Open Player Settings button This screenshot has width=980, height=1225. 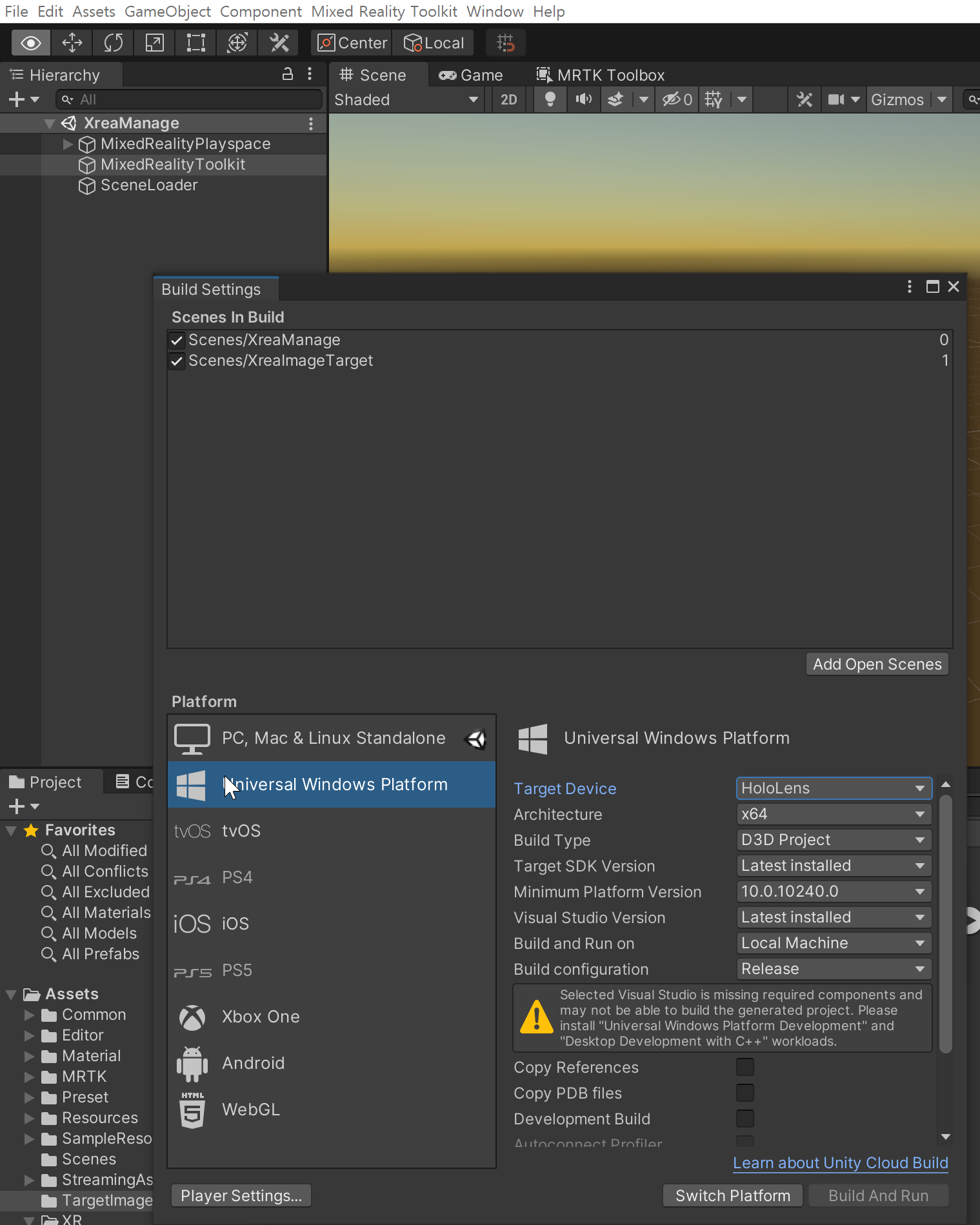pos(241,1196)
